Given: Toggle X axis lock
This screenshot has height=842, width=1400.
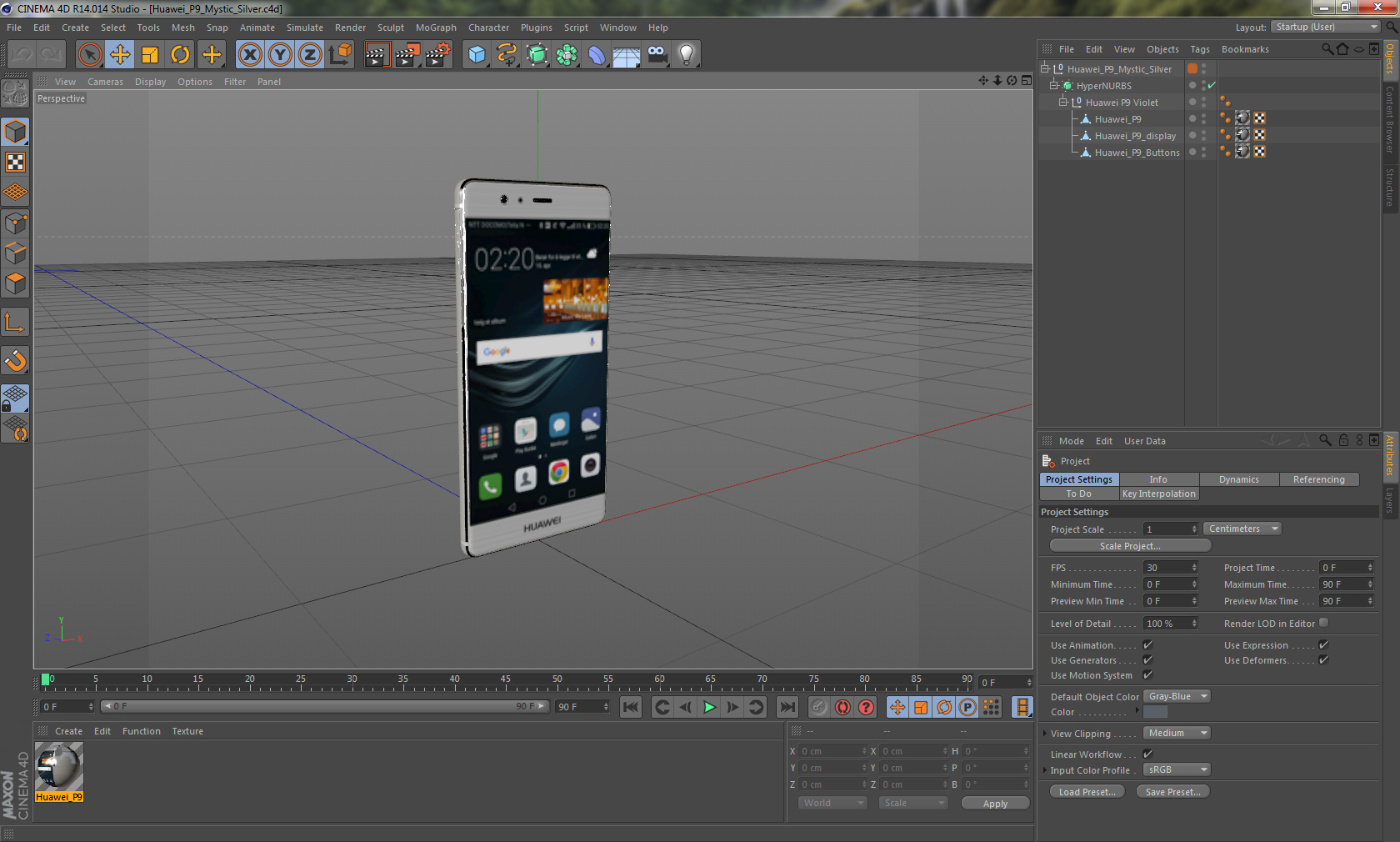Looking at the screenshot, I should [249, 55].
